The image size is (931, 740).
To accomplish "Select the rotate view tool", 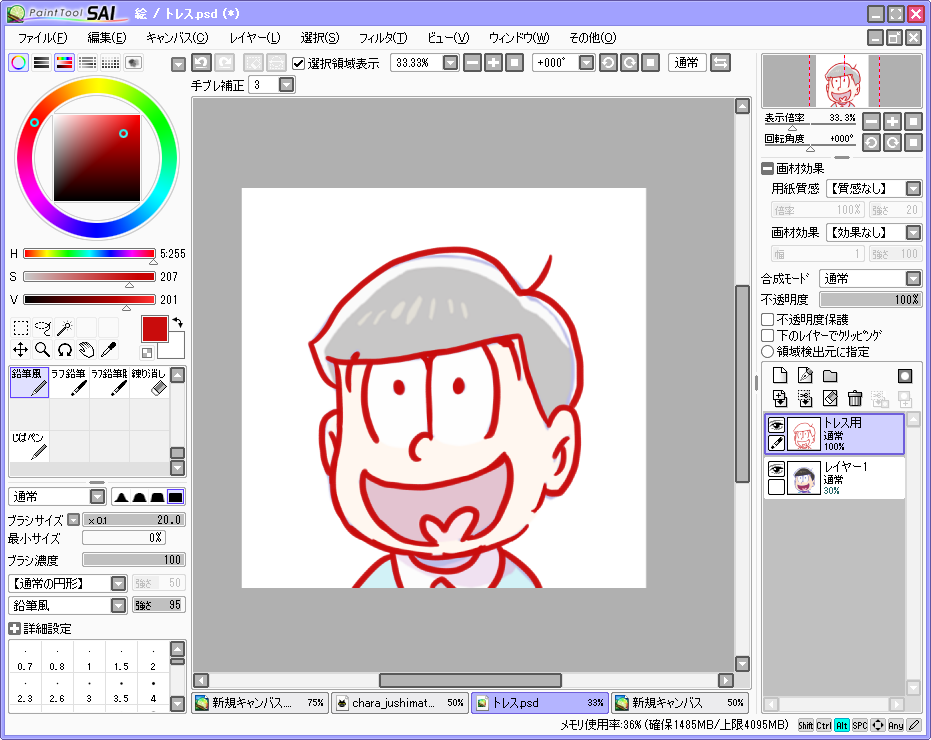I will 65,350.
